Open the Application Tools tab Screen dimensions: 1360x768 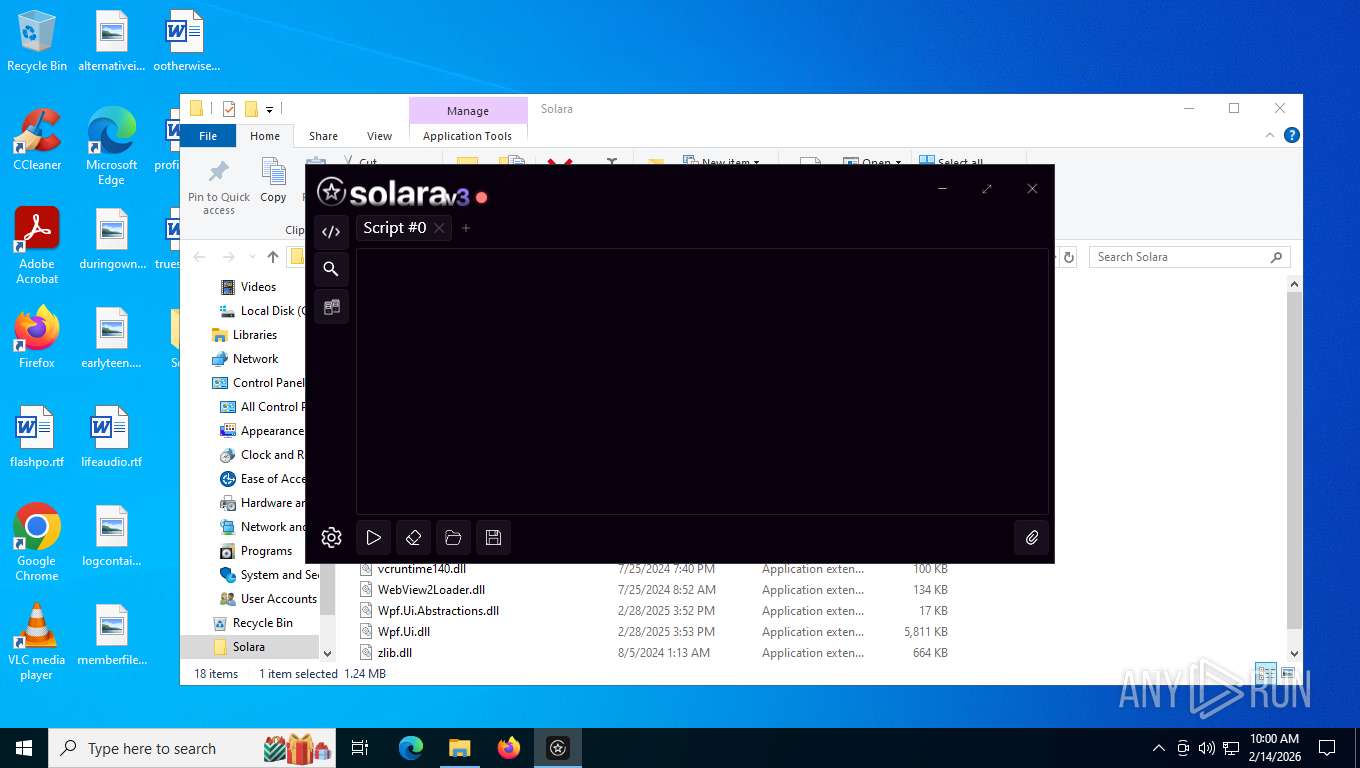(x=467, y=136)
